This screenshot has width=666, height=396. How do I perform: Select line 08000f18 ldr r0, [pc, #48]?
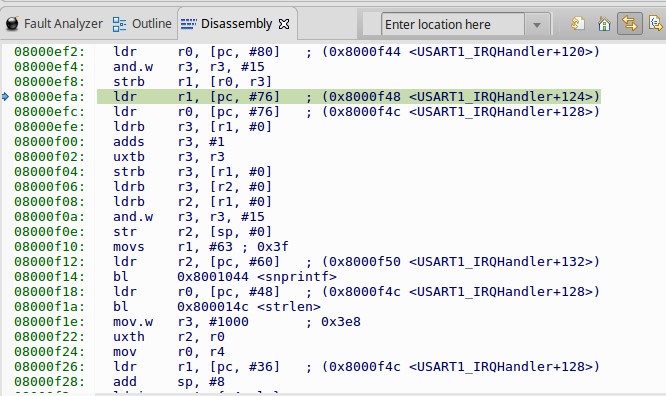click(x=306, y=292)
